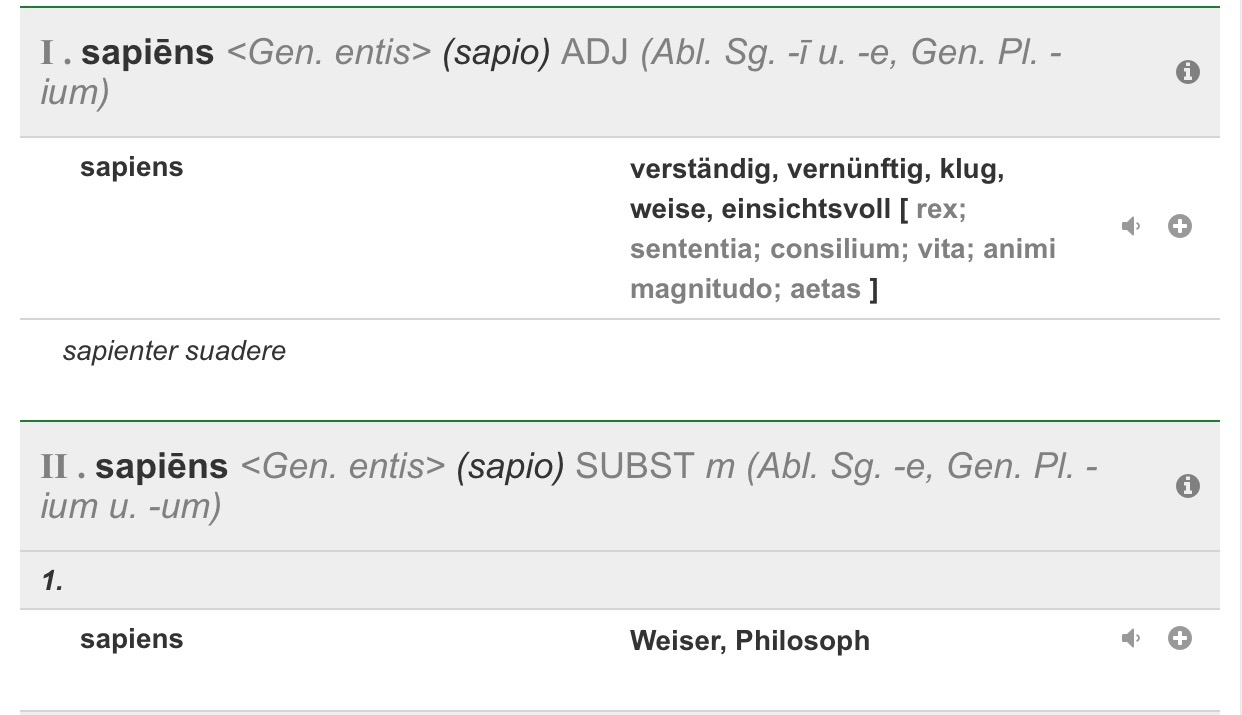The height and width of the screenshot is (715, 1242).
Task: Open info for entry I sapiēns ADJ
Action: click(1188, 71)
